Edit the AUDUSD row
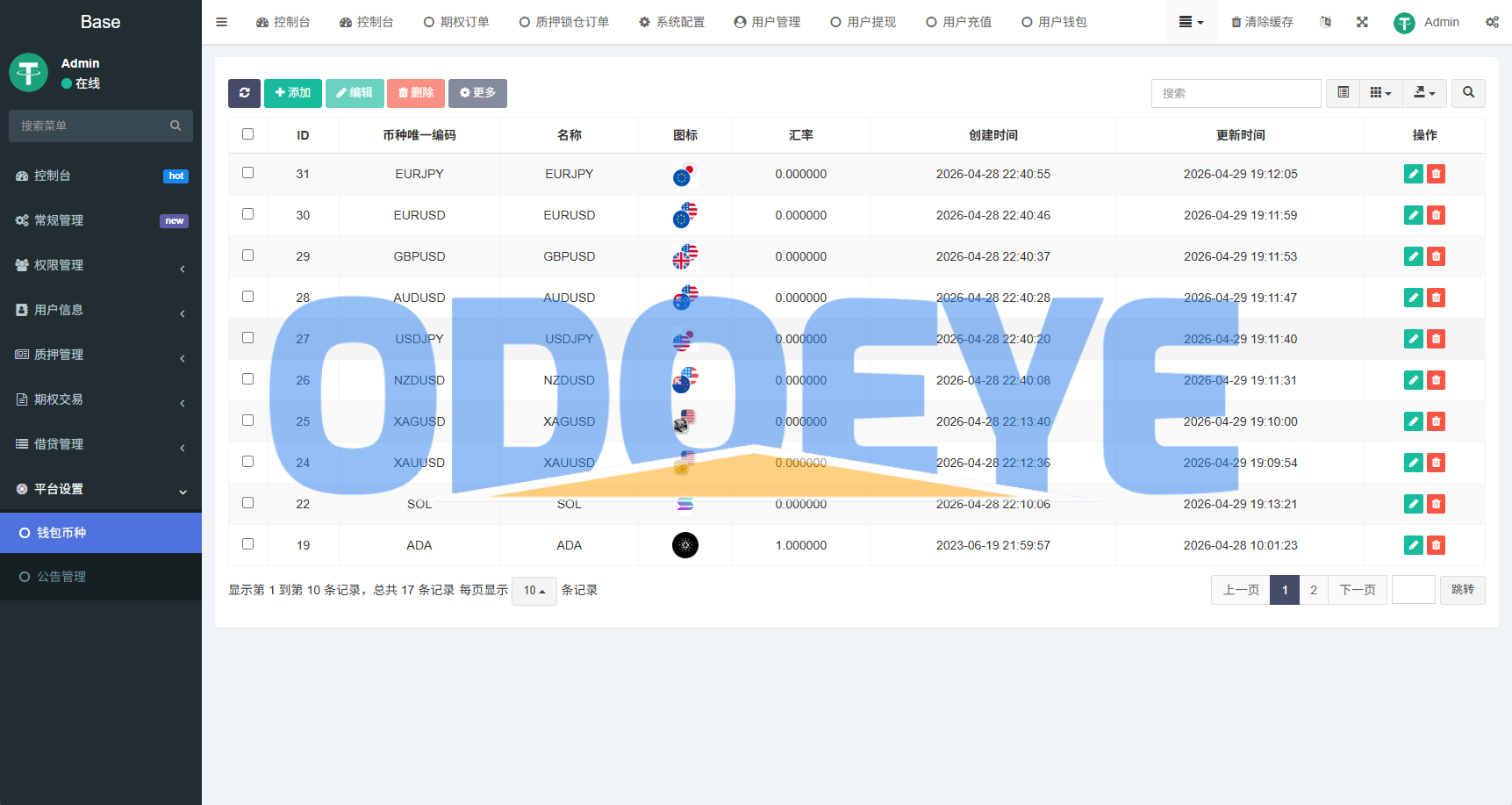1512x805 pixels. tap(1413, 298)
